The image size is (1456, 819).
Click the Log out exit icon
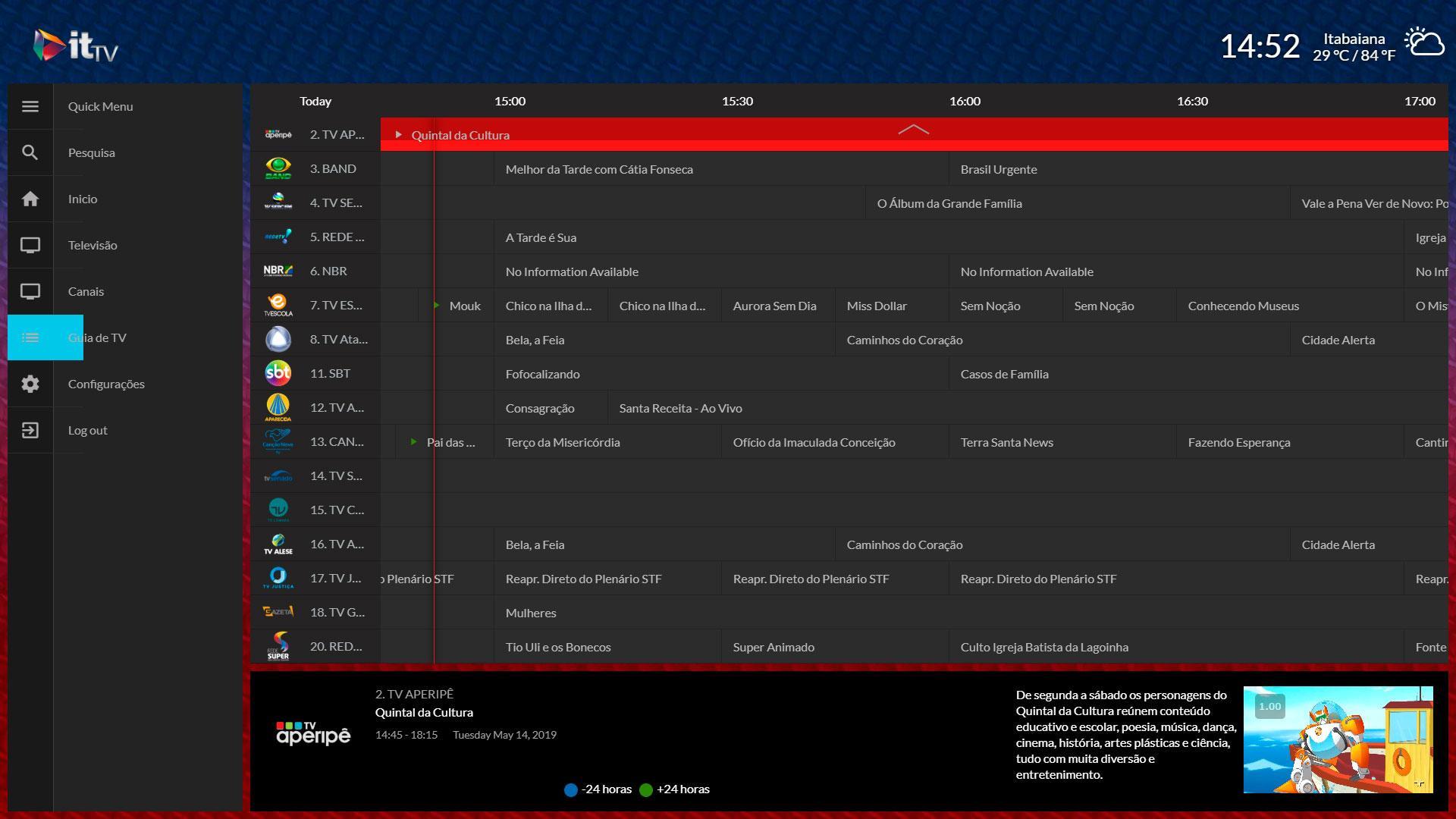[x=30, y=430]
